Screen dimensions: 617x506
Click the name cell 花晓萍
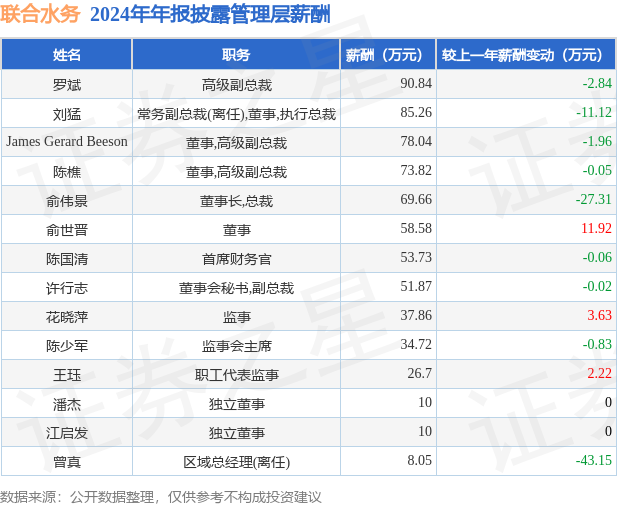[67, 317]
